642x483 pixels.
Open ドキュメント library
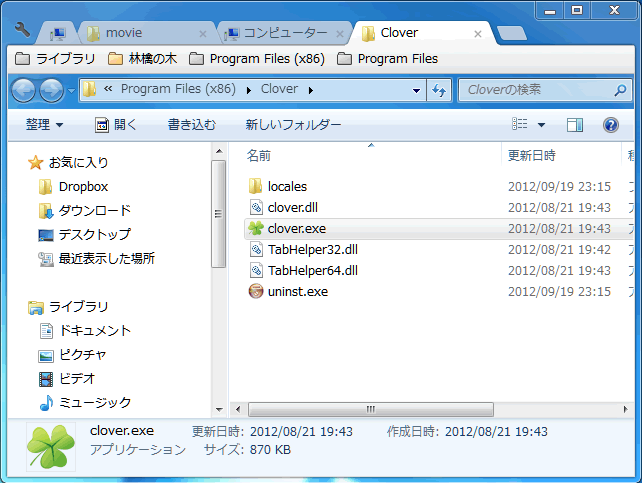coord(85,331)
